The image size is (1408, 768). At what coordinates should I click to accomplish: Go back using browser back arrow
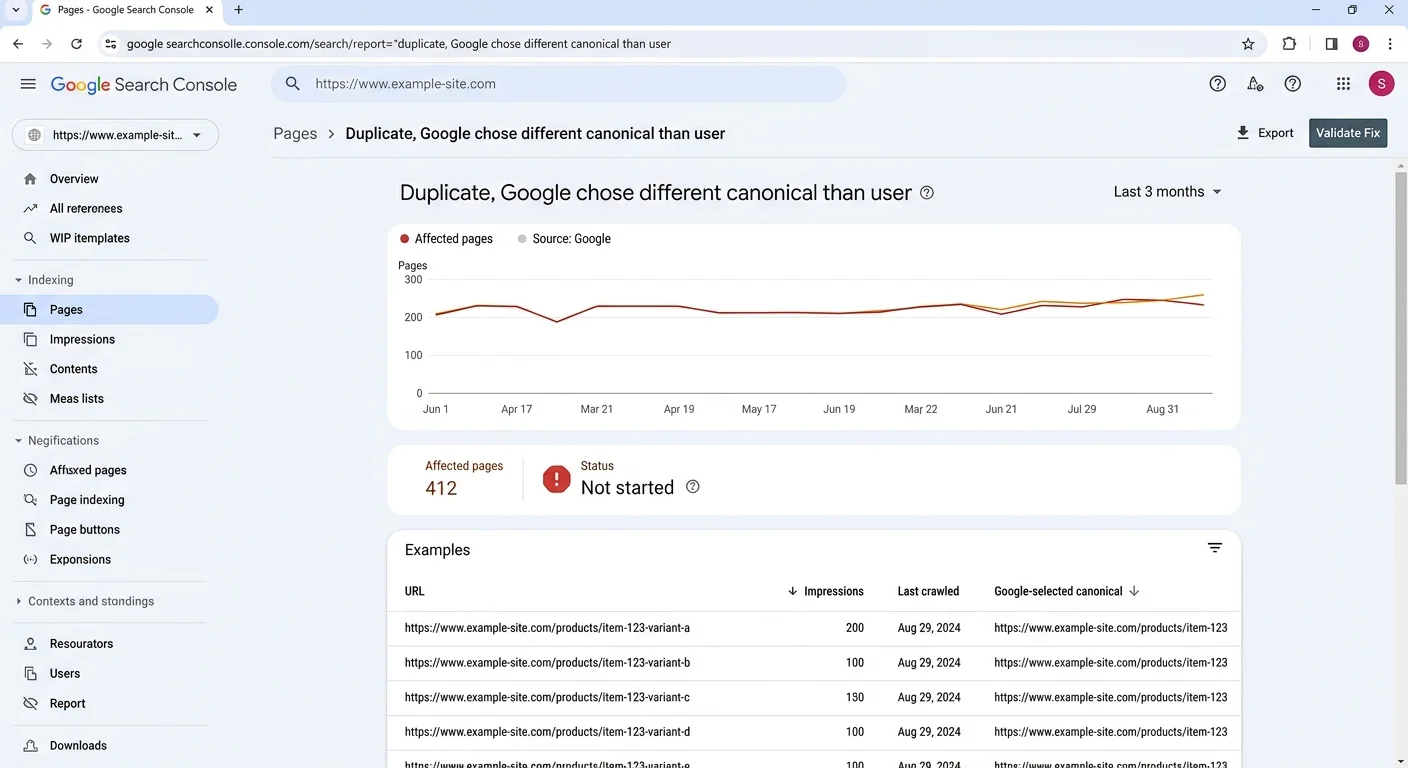tap(18, 44)
